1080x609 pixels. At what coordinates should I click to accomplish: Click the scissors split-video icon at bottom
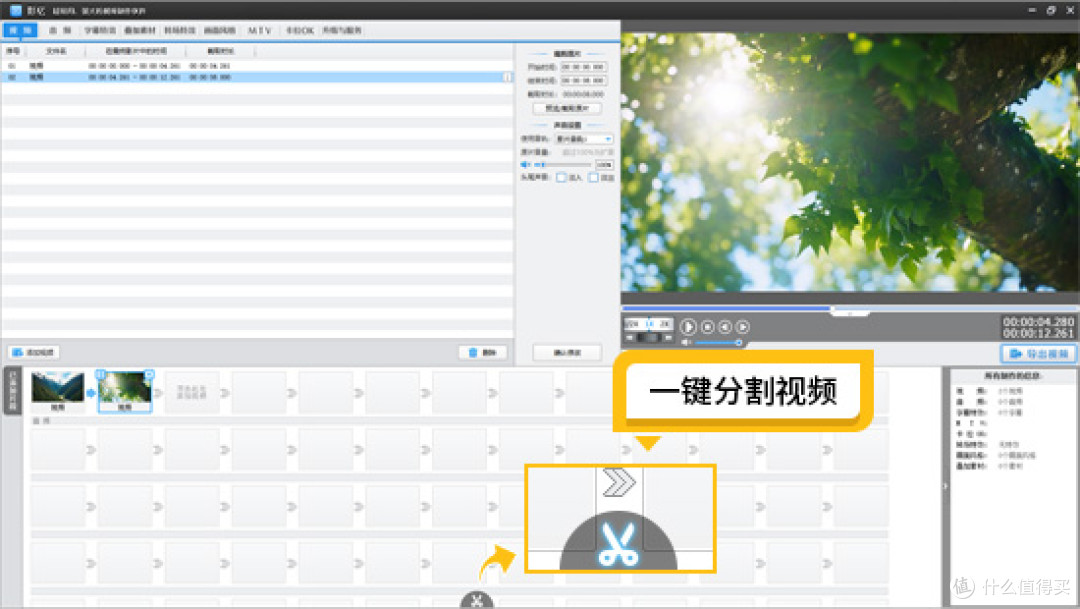[x=477, y=601]
